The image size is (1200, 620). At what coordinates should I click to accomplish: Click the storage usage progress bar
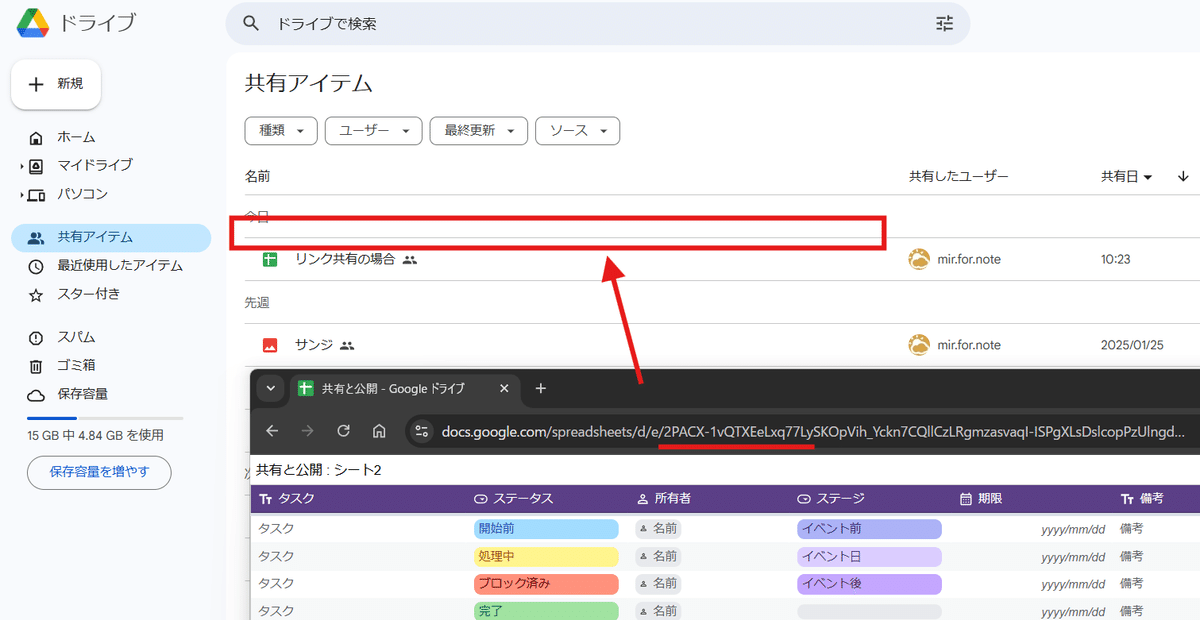[x=105, y=418]
